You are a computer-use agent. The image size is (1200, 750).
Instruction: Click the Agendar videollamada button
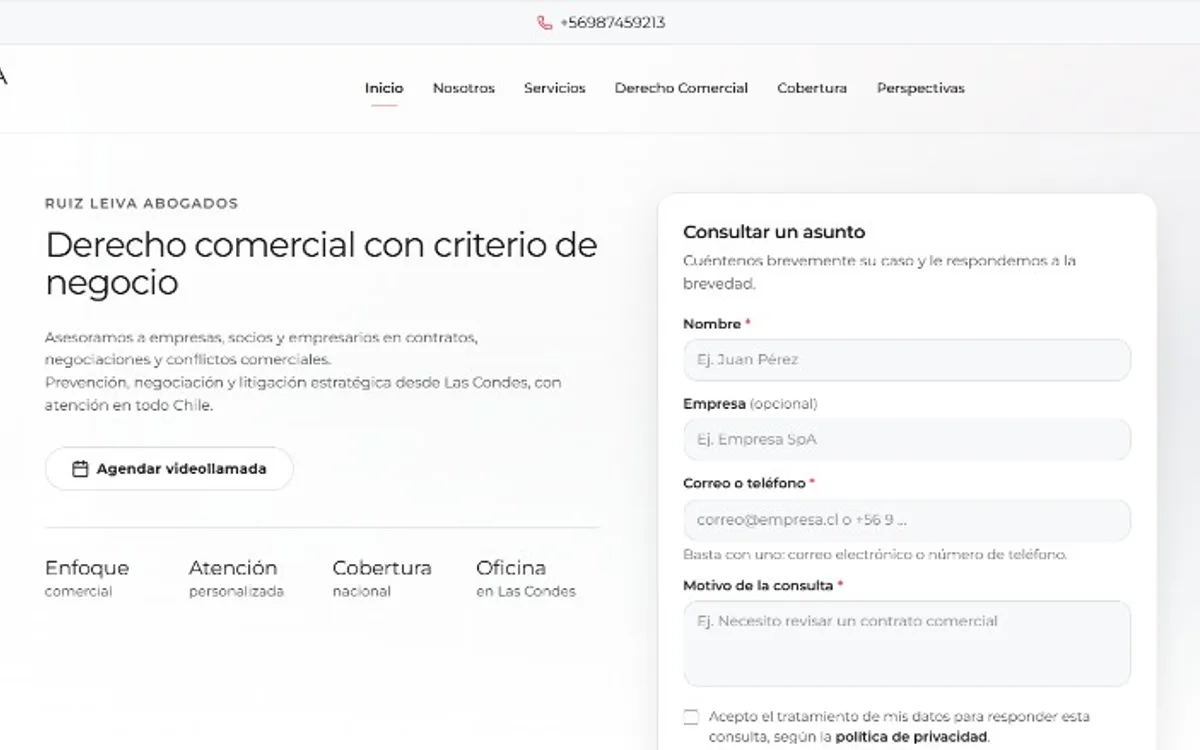[x=169, y=468]
